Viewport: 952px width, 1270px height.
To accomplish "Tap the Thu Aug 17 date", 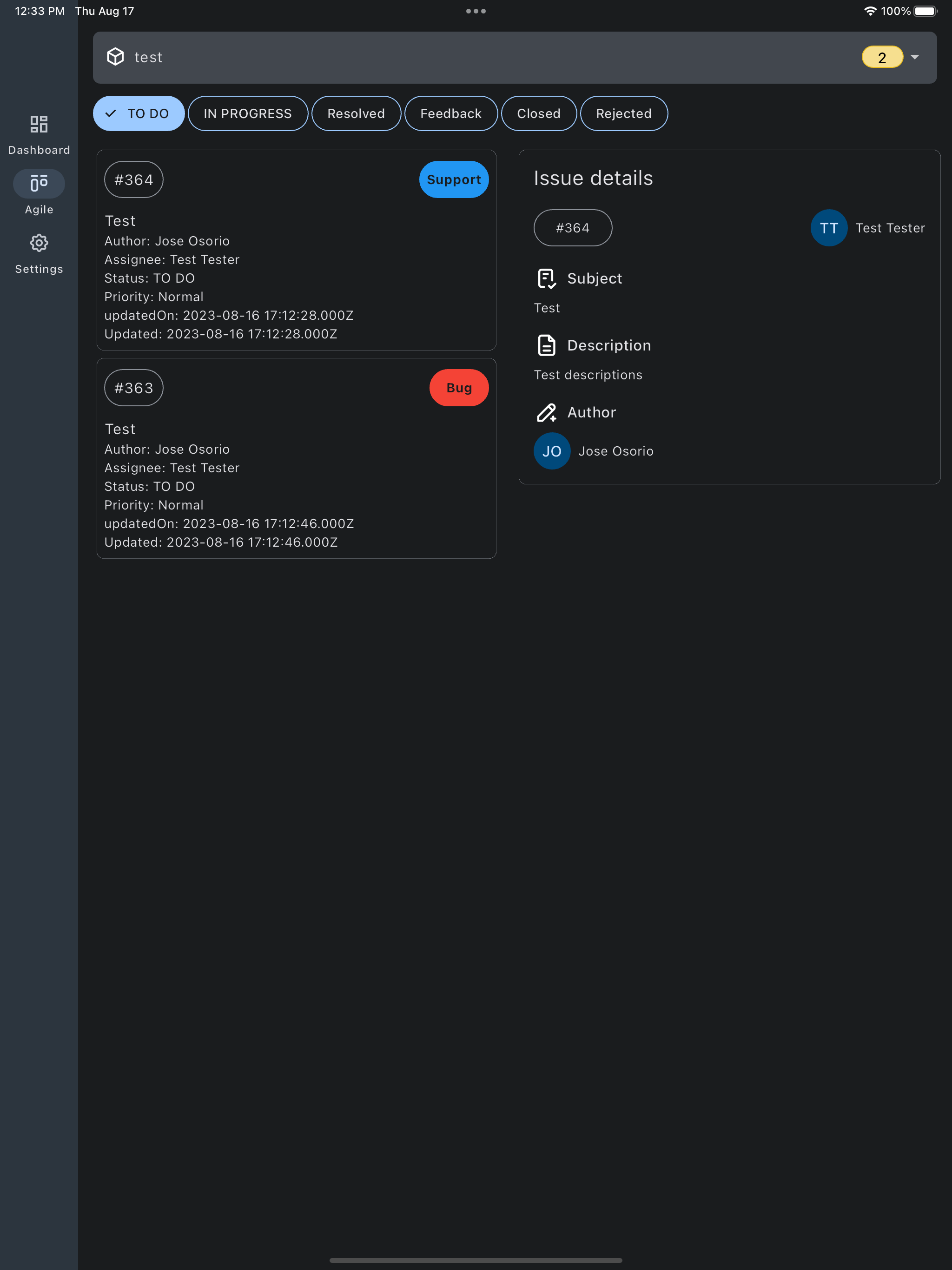I will point(105,11).
